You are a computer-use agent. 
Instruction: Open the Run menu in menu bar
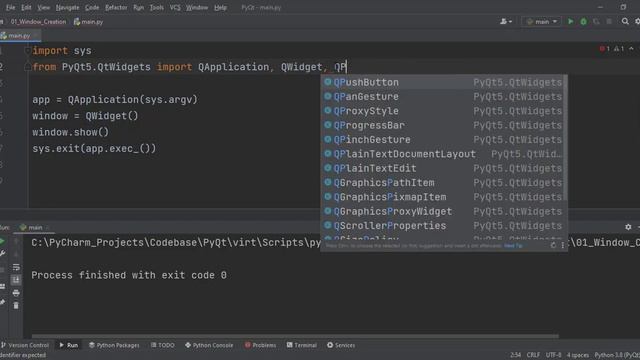coord(138,7)
